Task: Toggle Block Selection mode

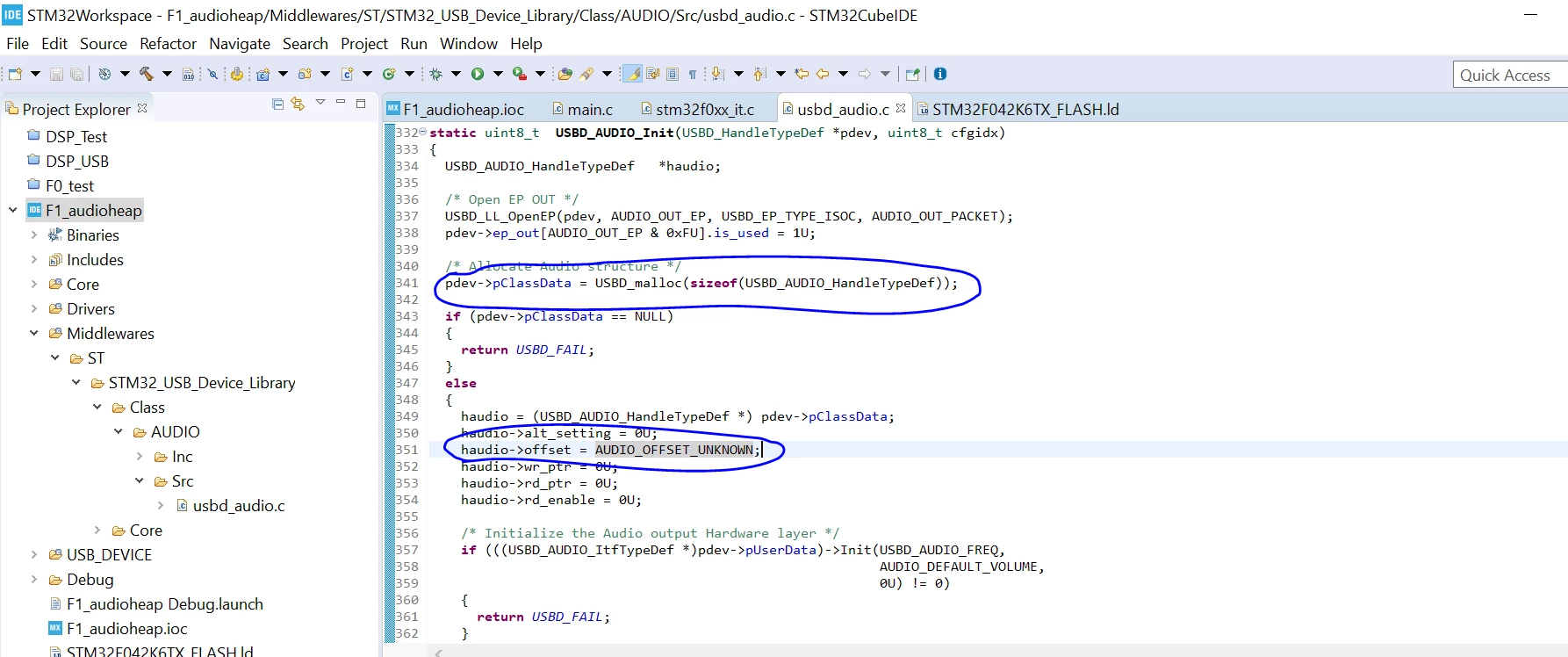Action: [x=673, y=75]
